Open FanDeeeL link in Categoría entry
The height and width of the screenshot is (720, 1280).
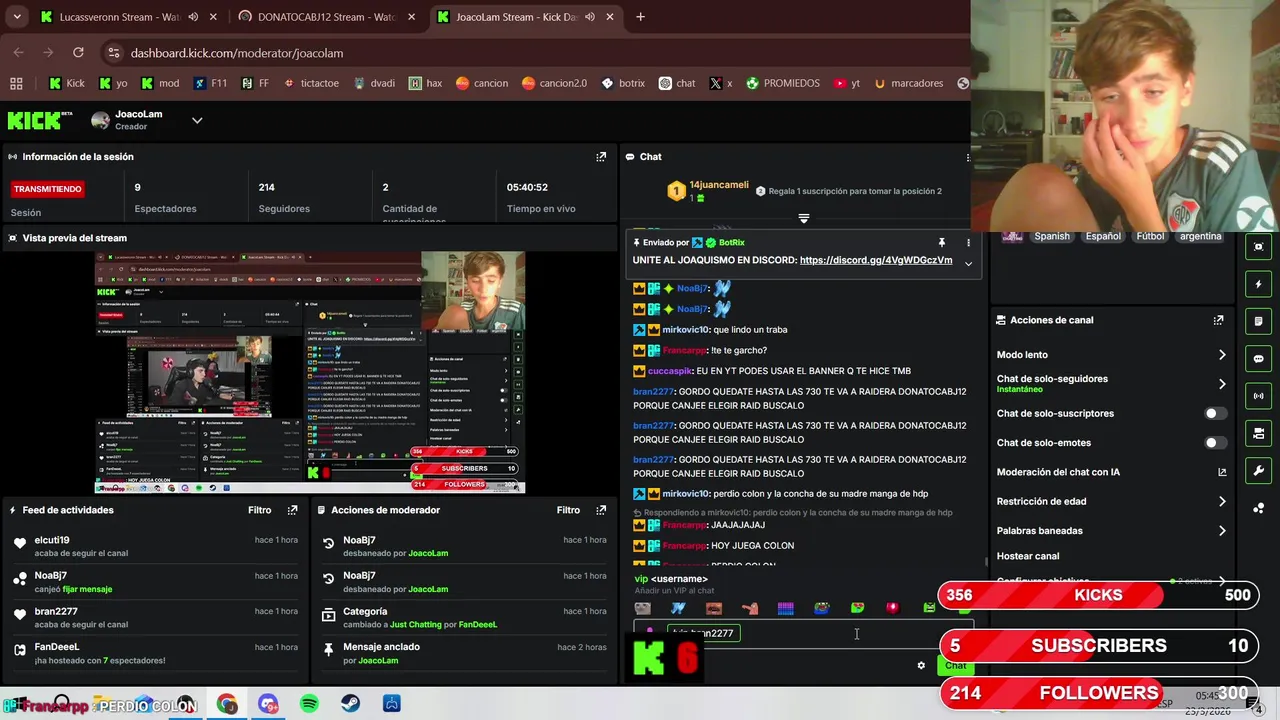click(478, 625)
